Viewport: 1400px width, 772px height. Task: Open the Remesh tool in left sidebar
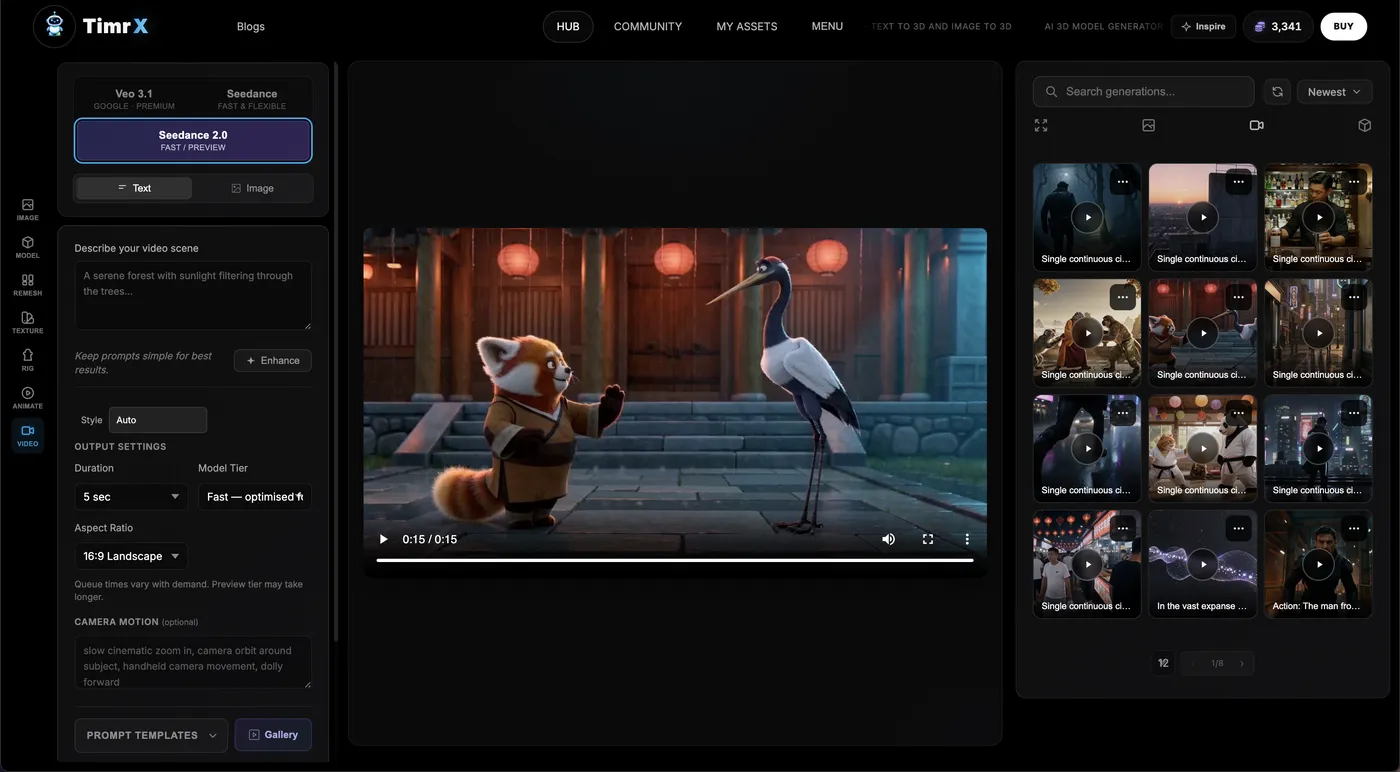click(28, 285)
